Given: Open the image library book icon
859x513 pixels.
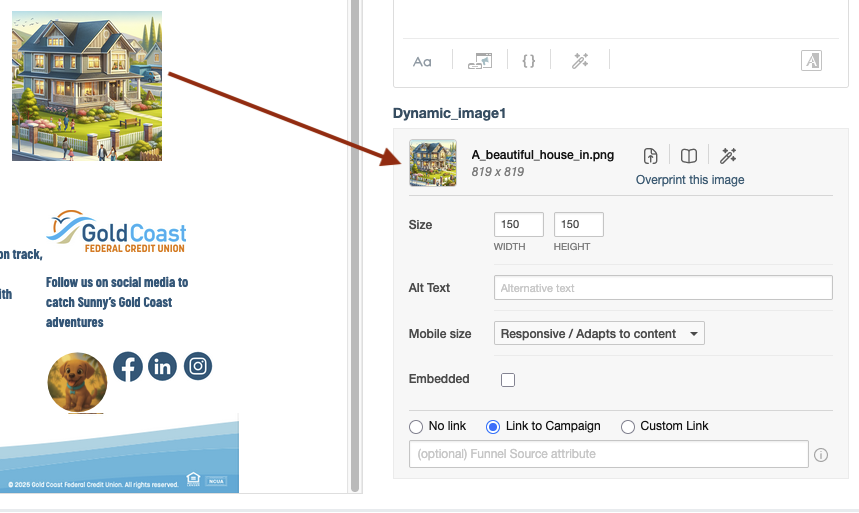Looking at the screenshot, I should click(x=689, y=156).
